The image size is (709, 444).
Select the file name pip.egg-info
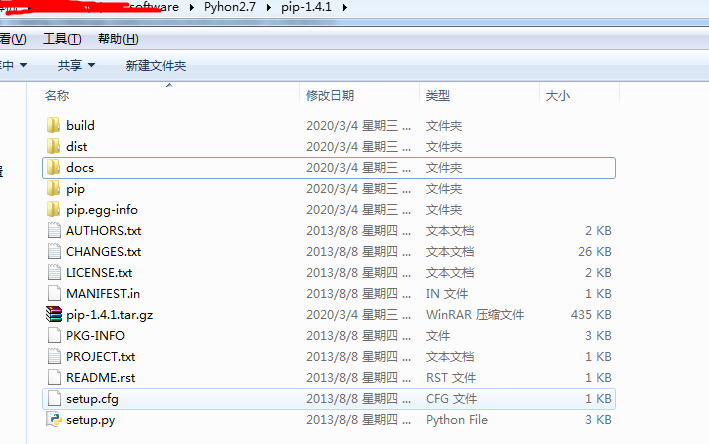click(x=102, y=210)
